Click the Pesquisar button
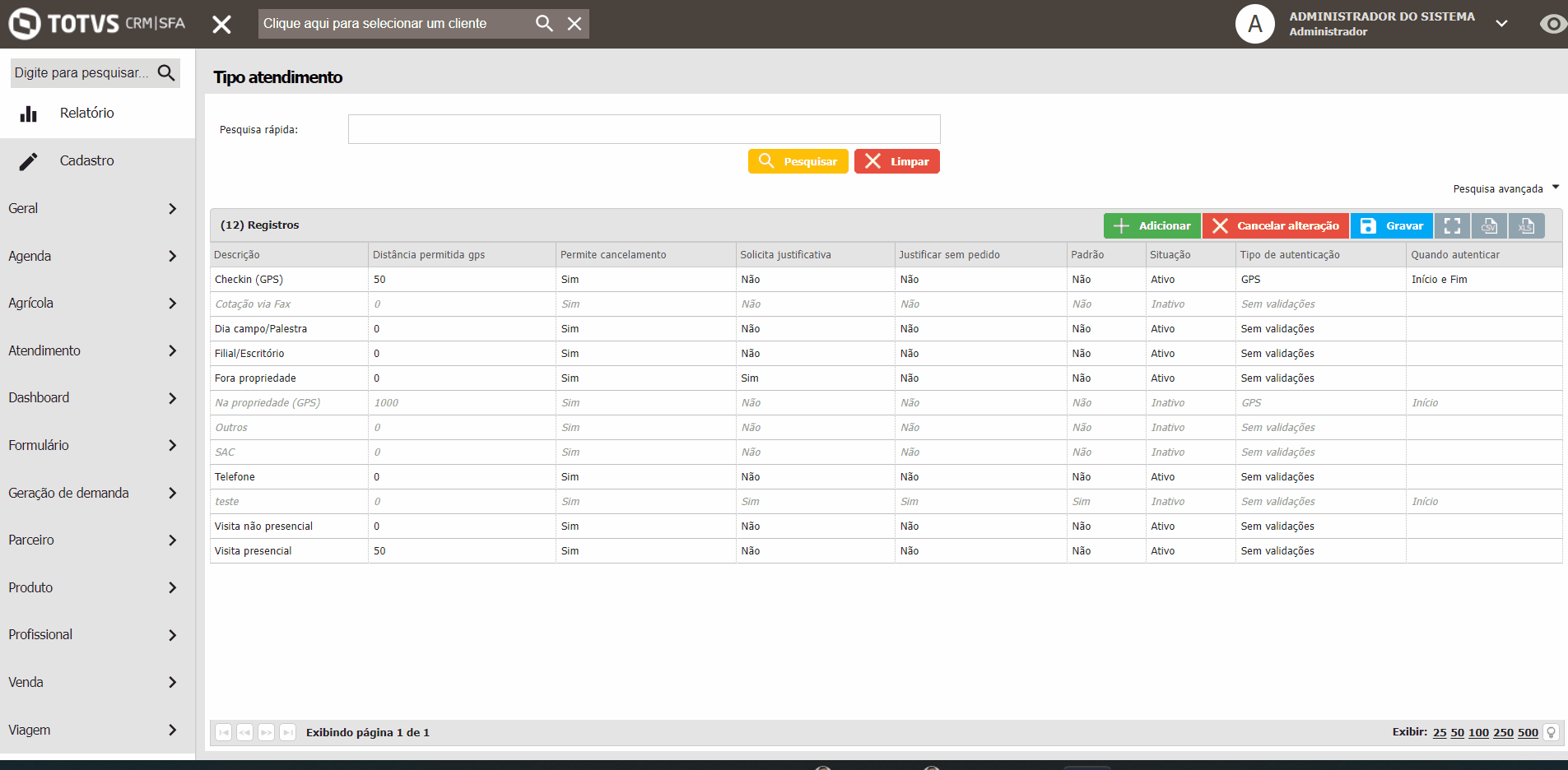This screenshot has height=770, width=1568. (x=798, y=161)
